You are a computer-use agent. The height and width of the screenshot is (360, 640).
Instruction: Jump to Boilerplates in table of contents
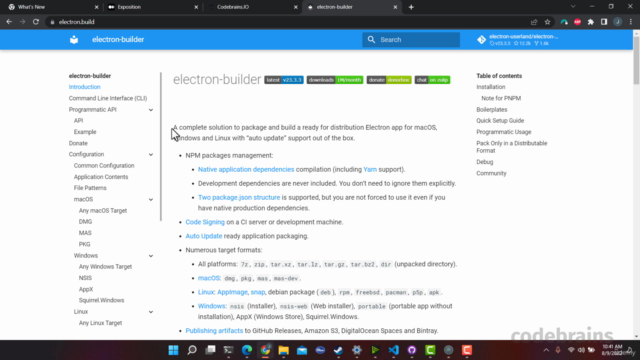pyautogui.click(x=491, y=110)
